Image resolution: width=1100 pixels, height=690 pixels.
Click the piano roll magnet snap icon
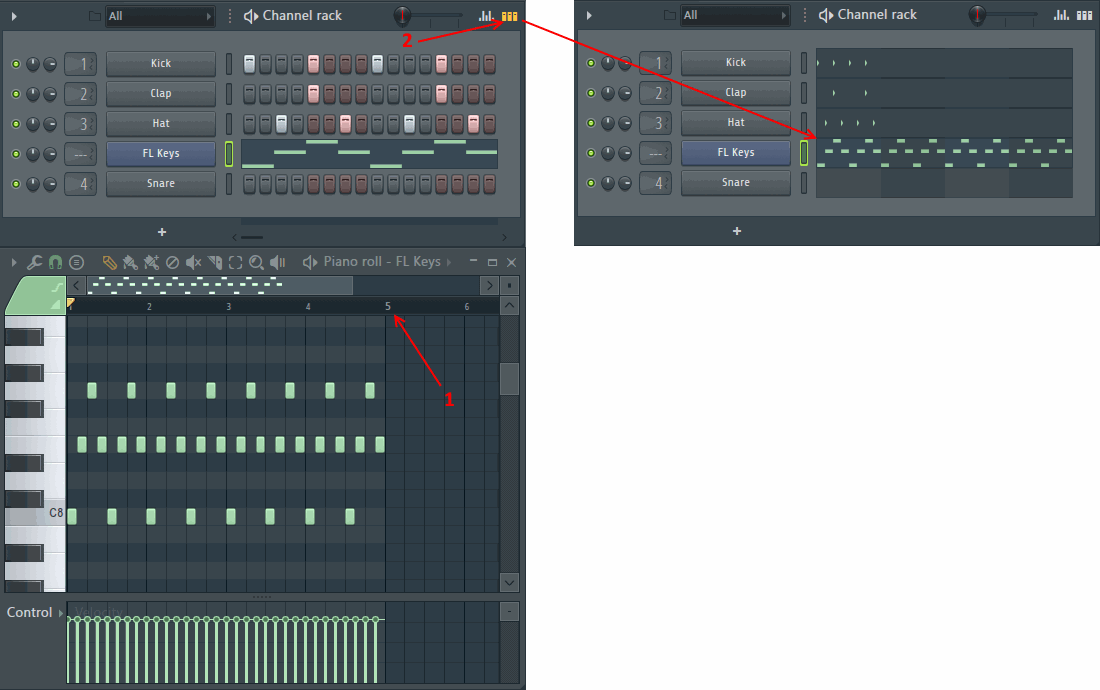[55, 262]
